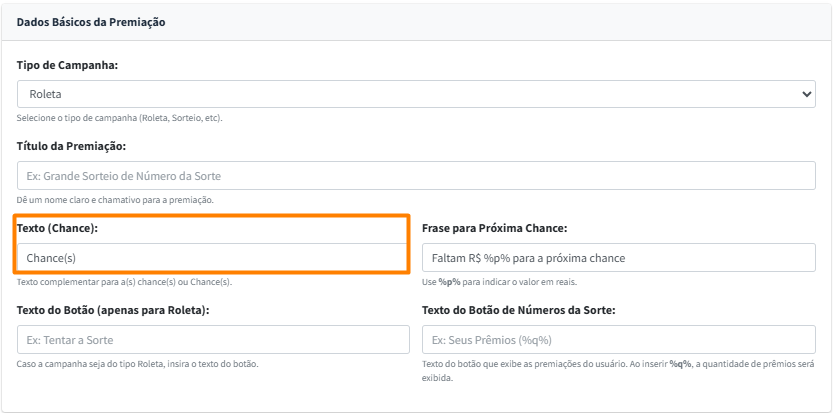The image size is (833, 413).
Task: Click the chevron arrow of the campaign type select
Action: pos(807,94)
